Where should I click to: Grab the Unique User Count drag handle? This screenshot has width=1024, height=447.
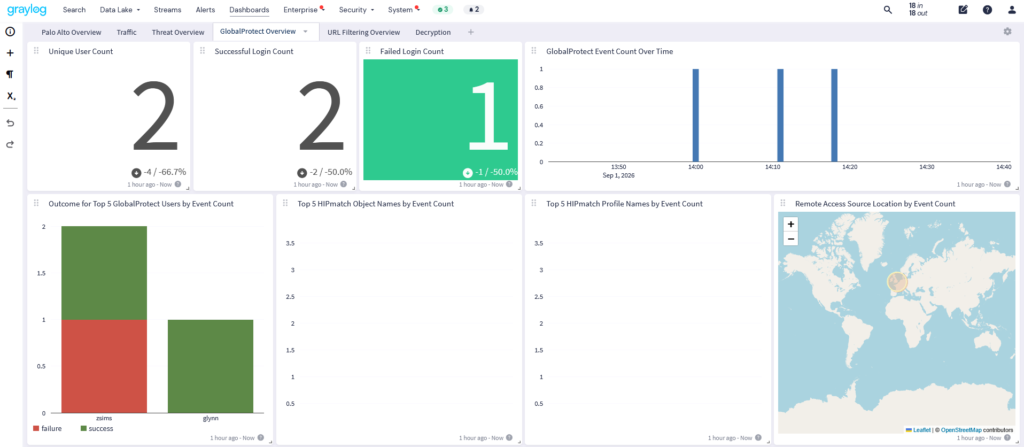click(37, 51)
